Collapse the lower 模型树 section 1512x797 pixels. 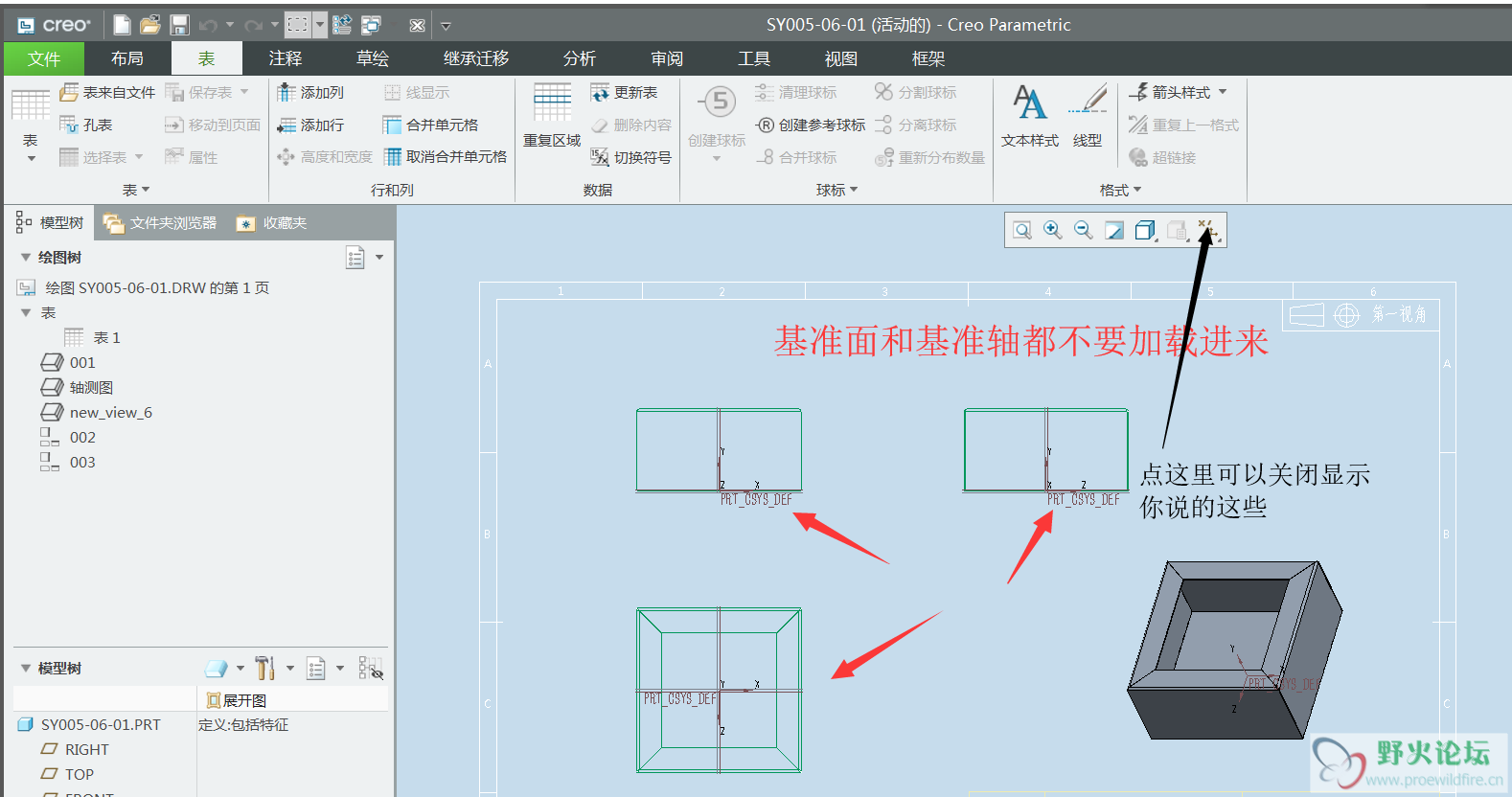pyautogui.click(x=26, y=668)
